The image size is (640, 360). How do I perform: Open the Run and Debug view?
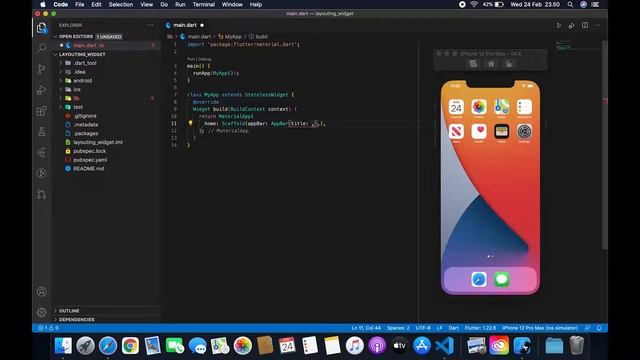[42, 90]
